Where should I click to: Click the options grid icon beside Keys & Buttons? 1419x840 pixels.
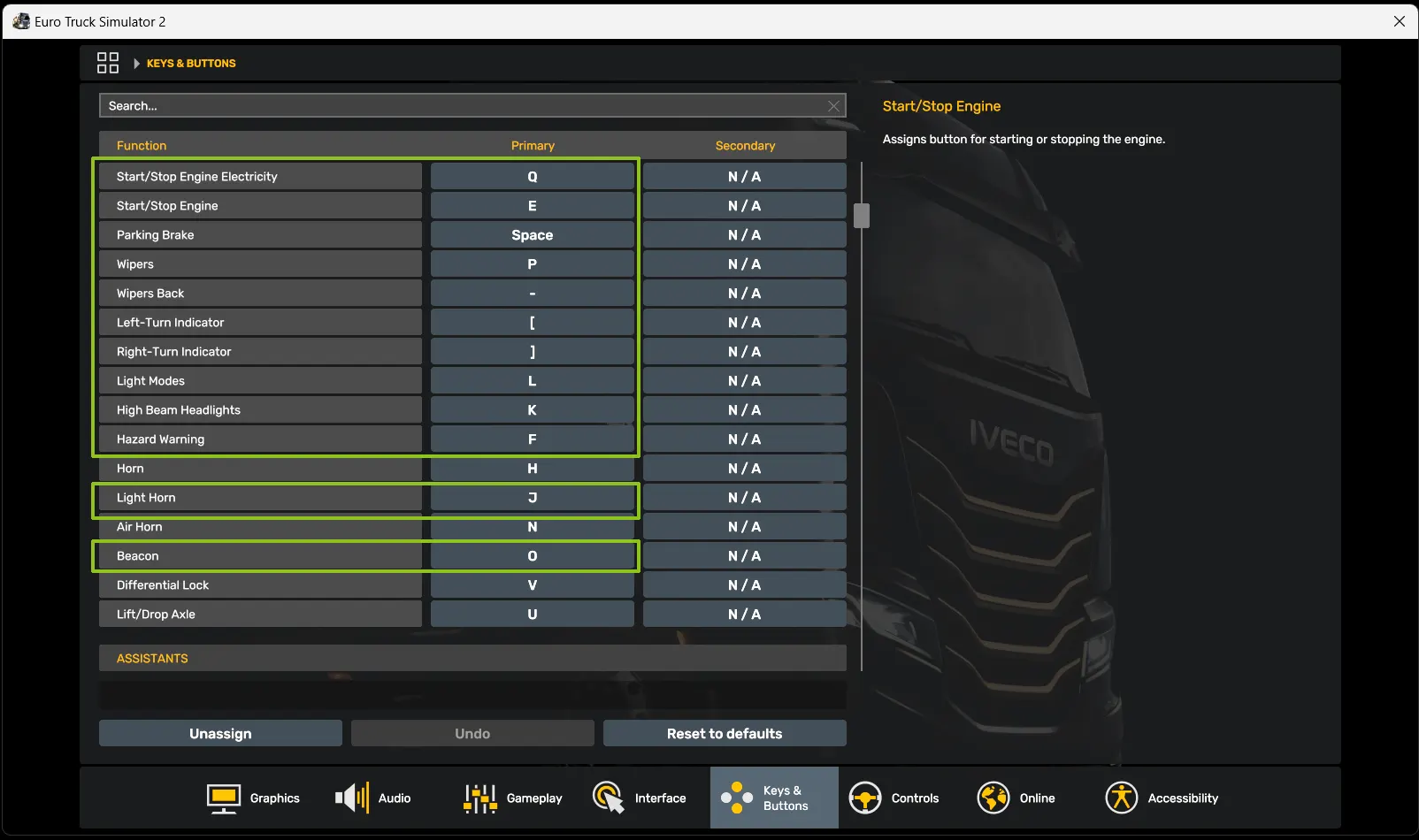point(108,63)
